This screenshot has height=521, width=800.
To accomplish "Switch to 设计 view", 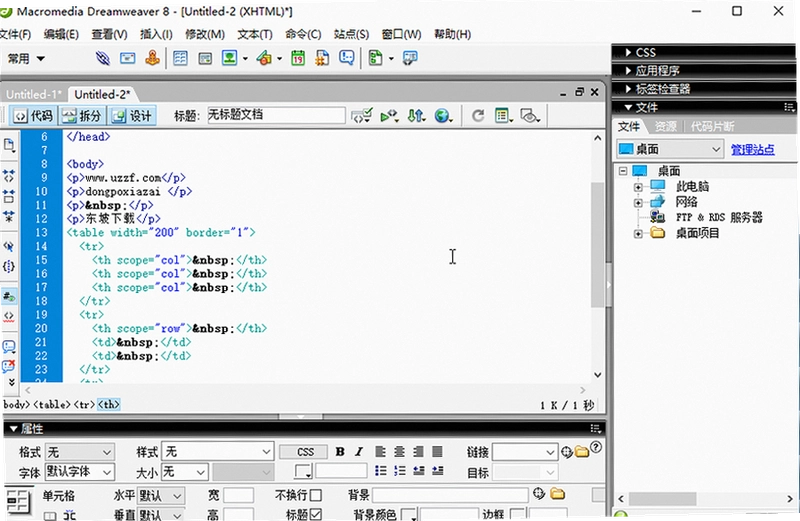I will pos(132,116).
